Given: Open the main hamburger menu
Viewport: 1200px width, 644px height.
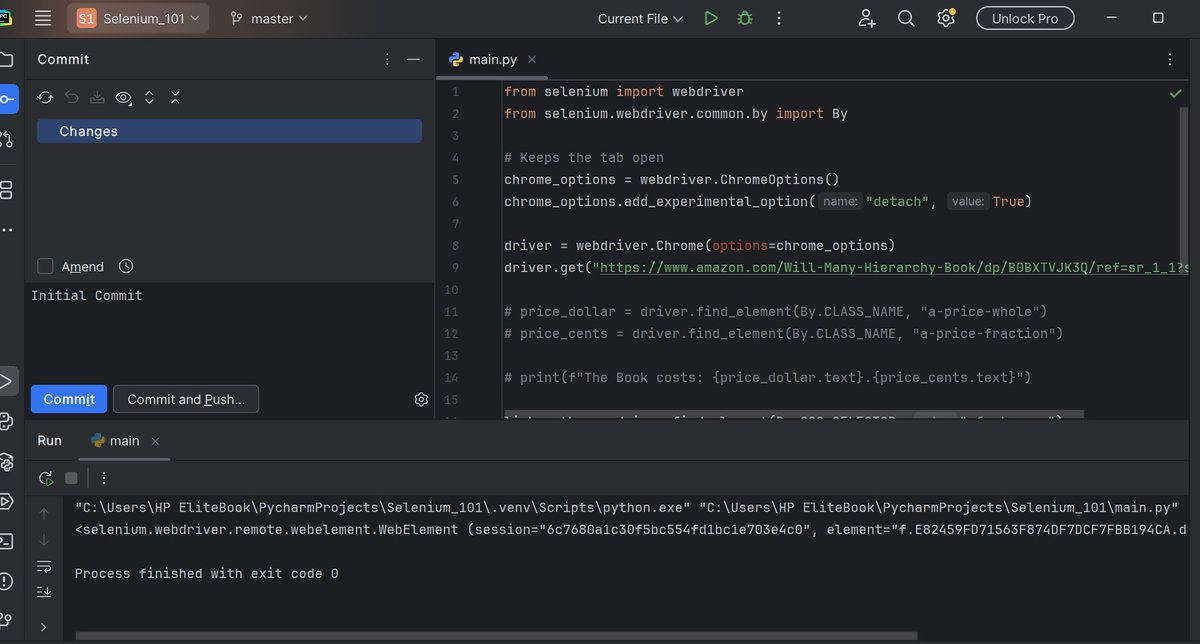Looking at the screenshot, I should point(42,18).
